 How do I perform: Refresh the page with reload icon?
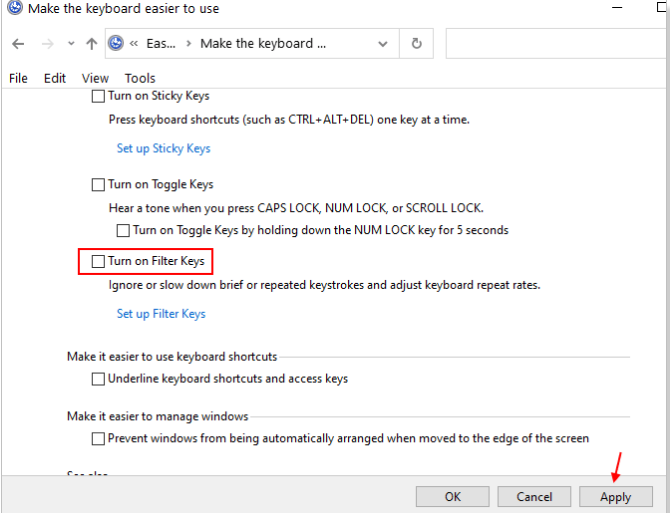416,44
